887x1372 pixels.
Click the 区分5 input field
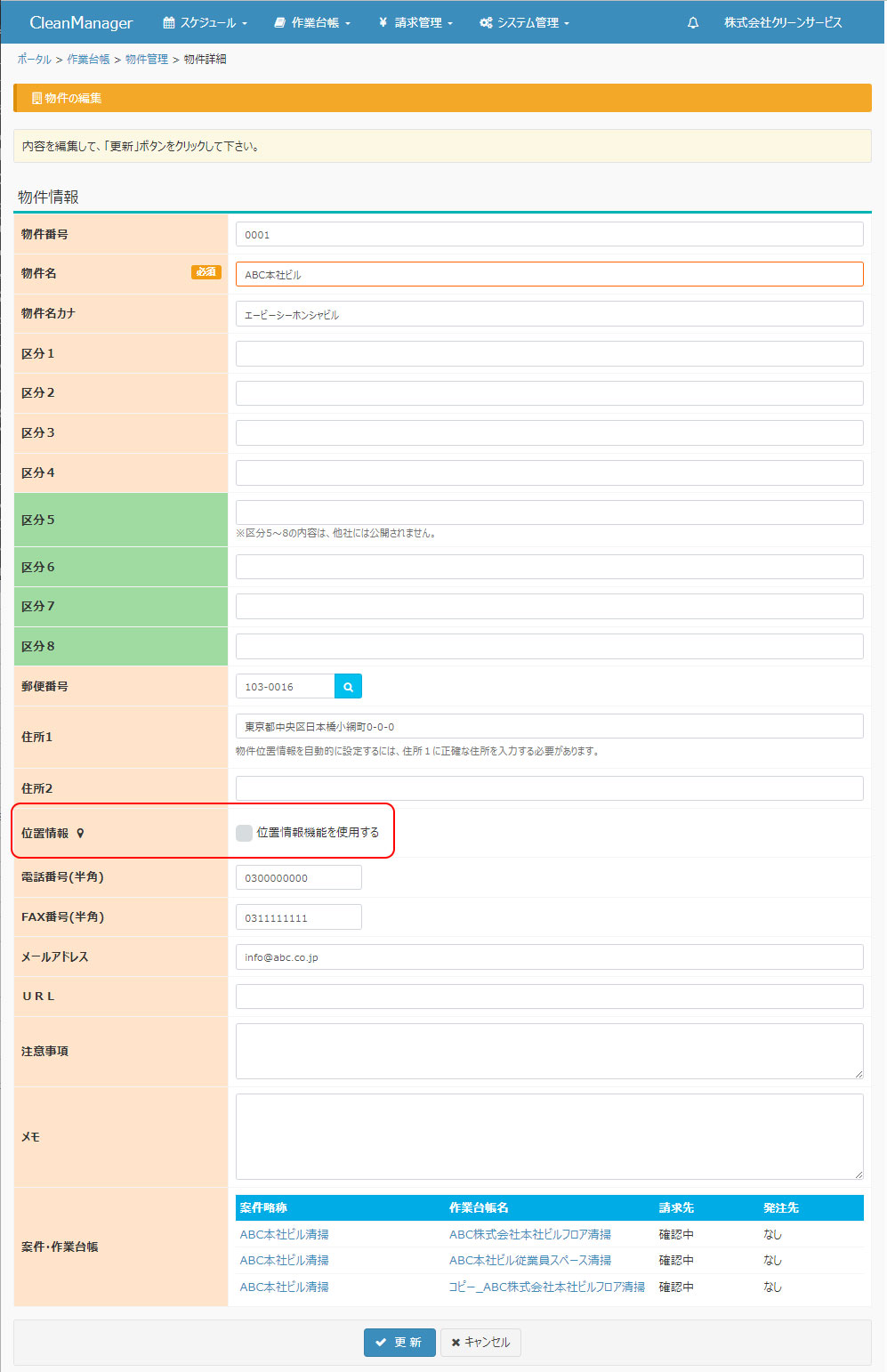click(x=550, y=512)
